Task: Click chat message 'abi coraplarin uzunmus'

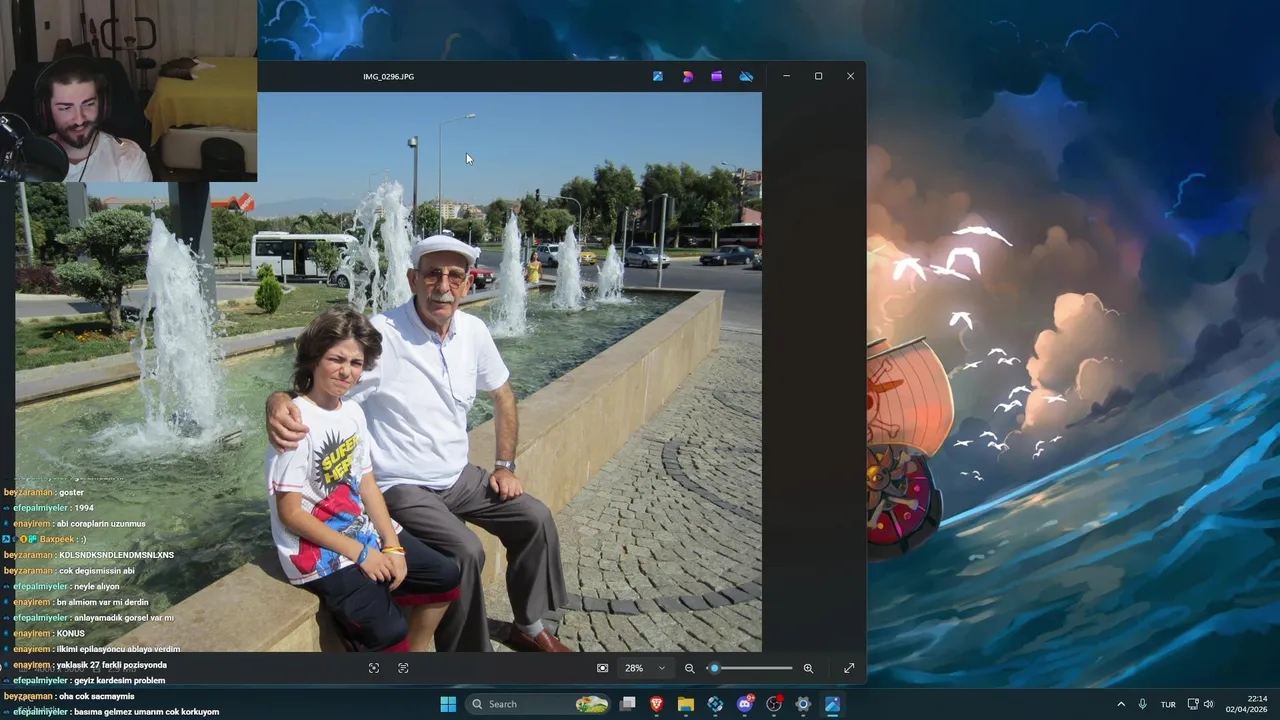Action: 101,524
